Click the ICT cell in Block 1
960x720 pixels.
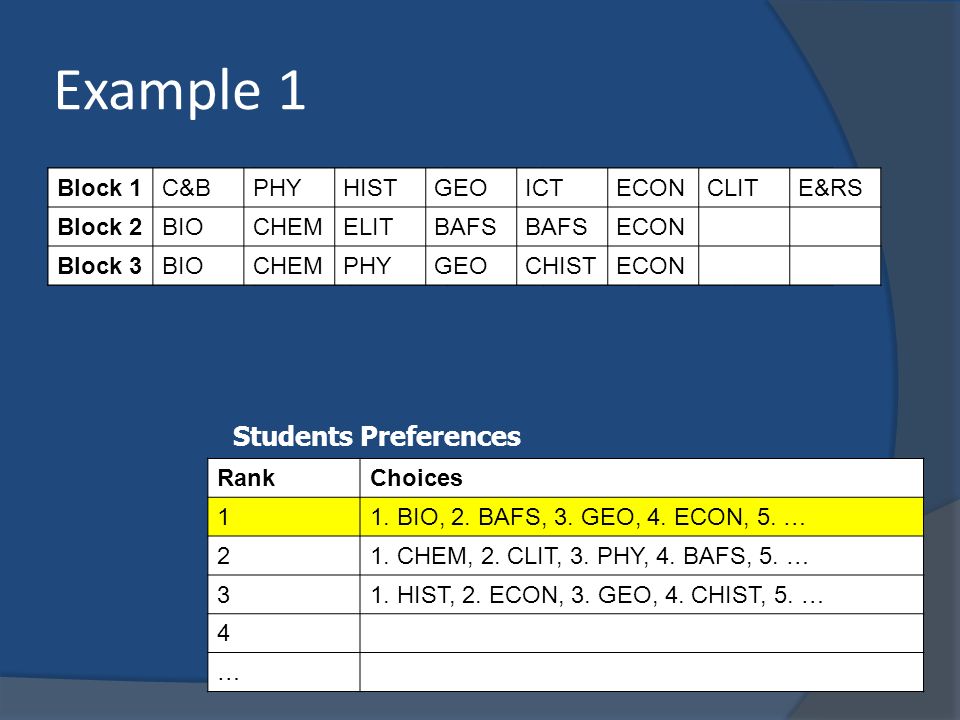tap(561, 187)
